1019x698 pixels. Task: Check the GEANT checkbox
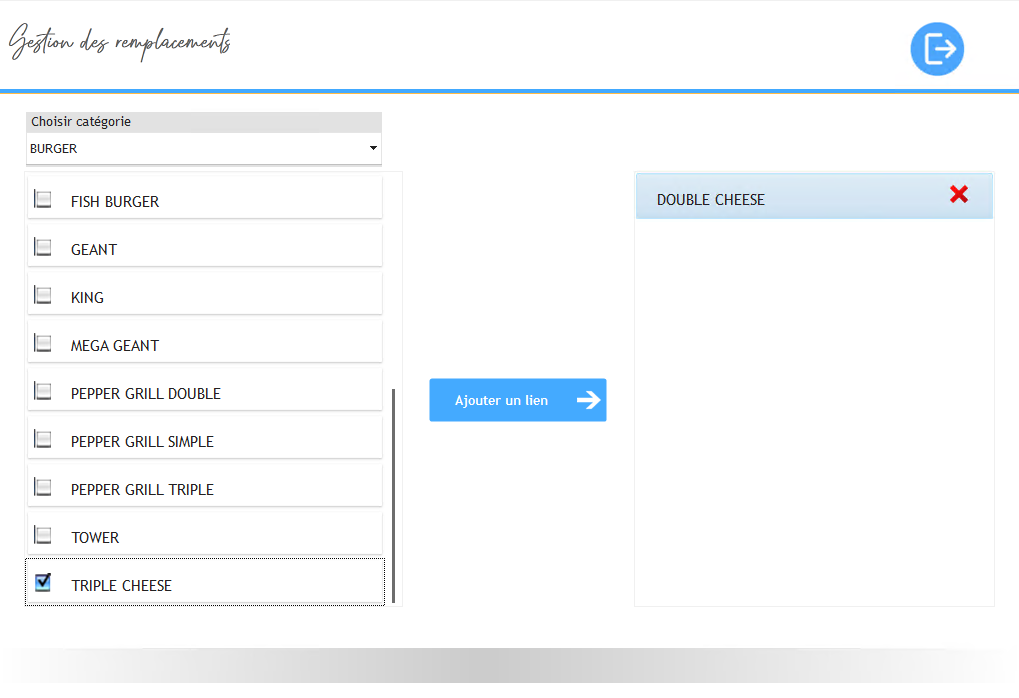pos(43,247)
